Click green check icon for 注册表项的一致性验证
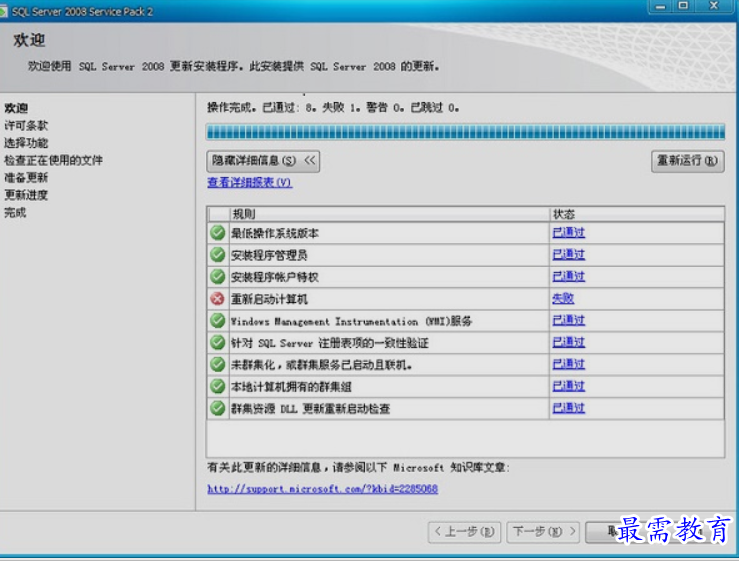This screenshot has height=561, width=739. pos(217,343)
